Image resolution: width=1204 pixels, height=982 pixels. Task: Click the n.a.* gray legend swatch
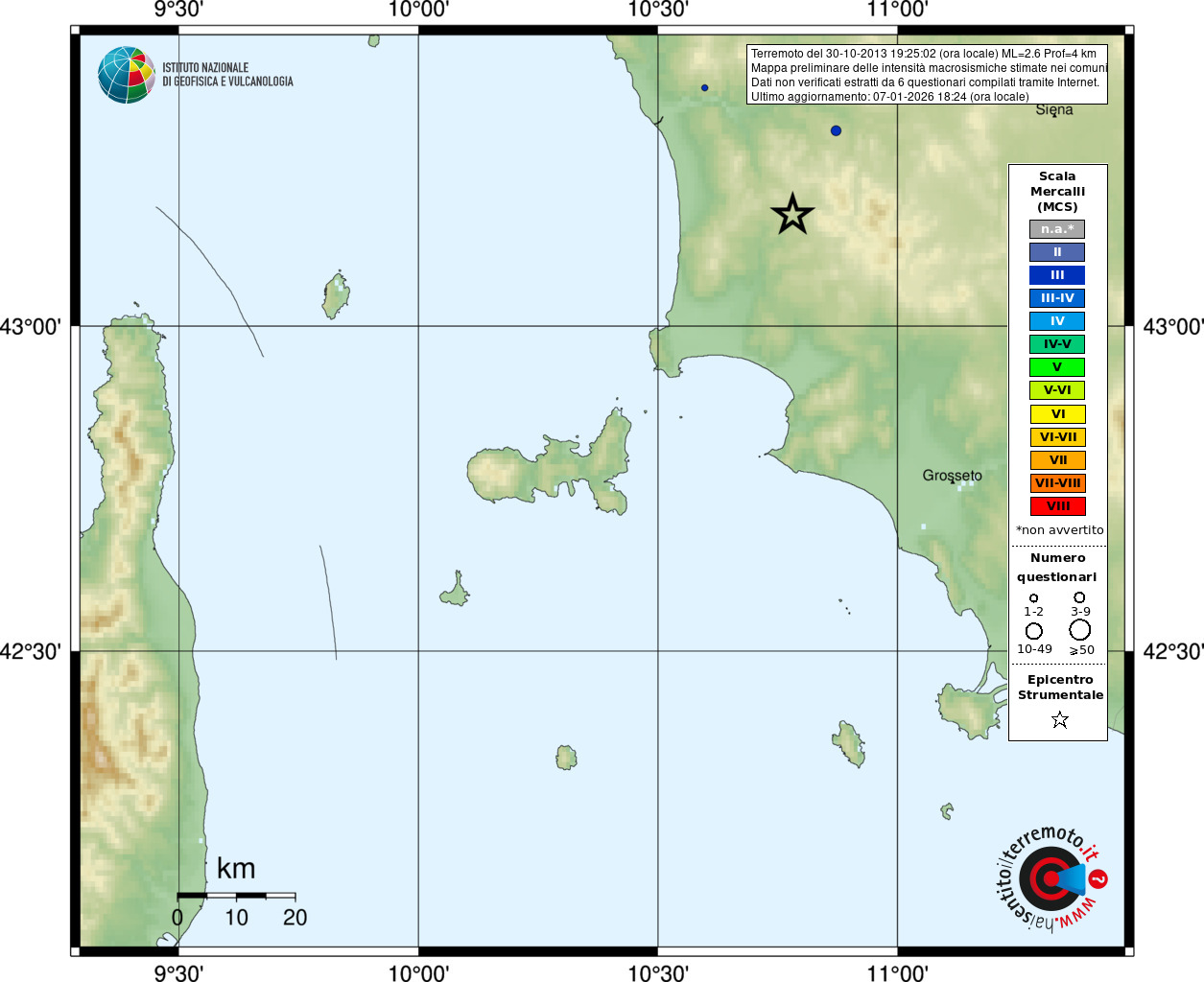[1057, 229]
